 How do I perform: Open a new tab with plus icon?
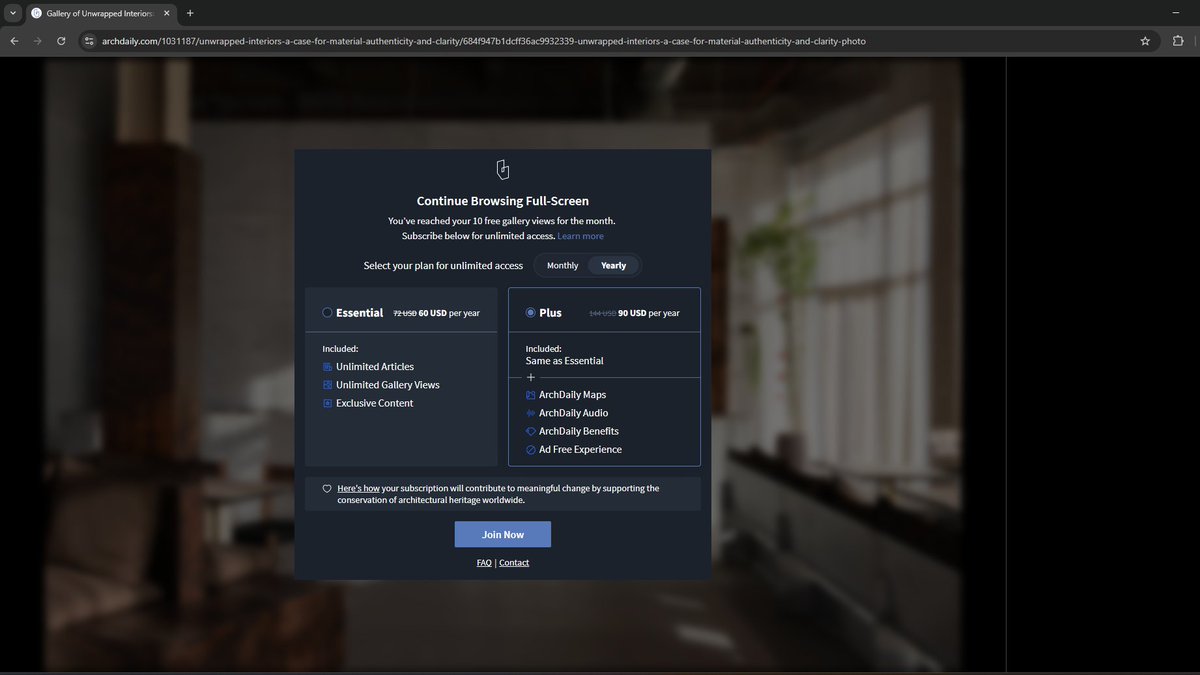[190, 13]
